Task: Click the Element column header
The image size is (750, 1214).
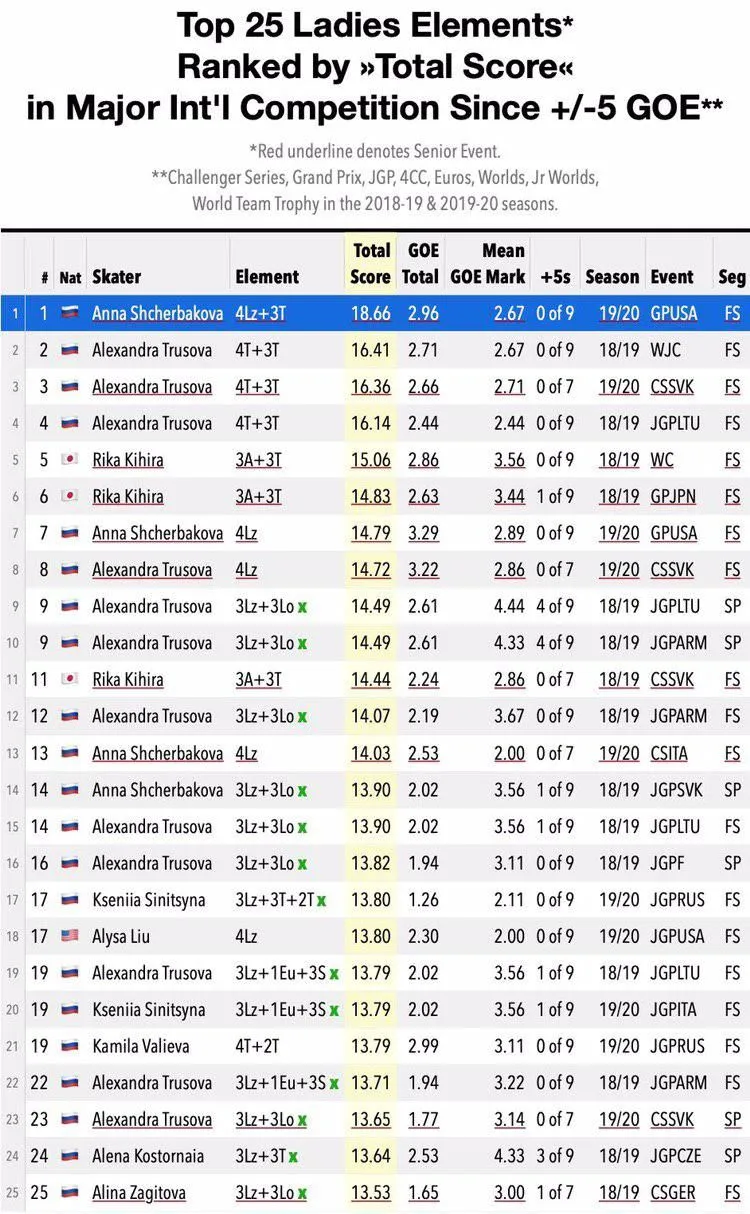Action: [x=267, y=277]
